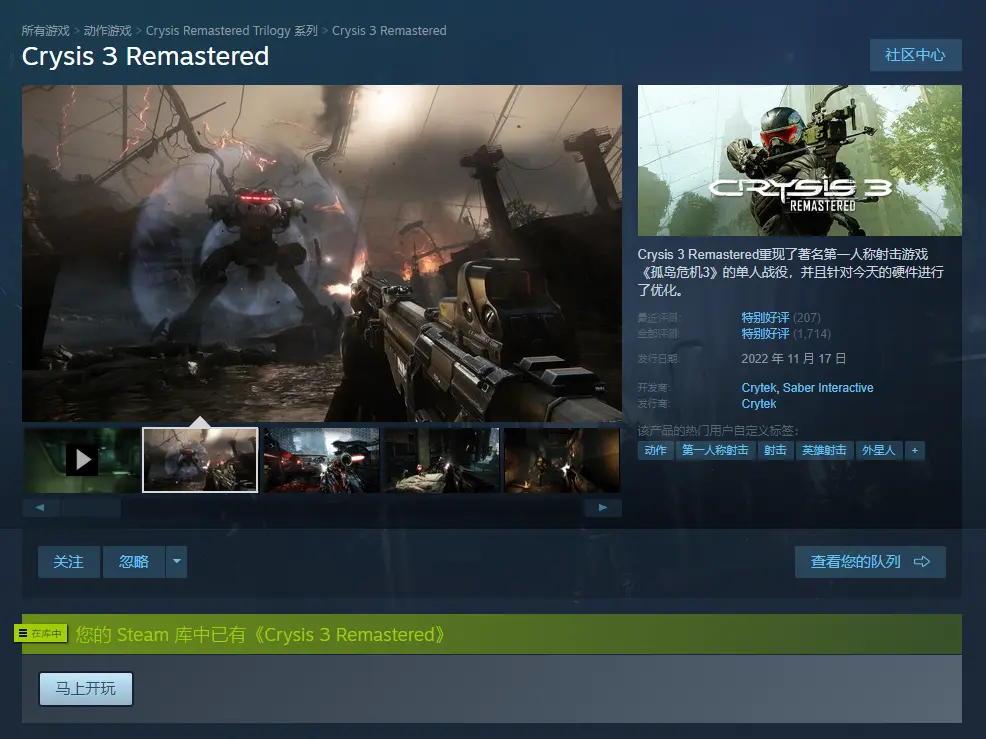
Task: Open the 动作游戏 breadcrumb link
Action: (x=108, y=31)
